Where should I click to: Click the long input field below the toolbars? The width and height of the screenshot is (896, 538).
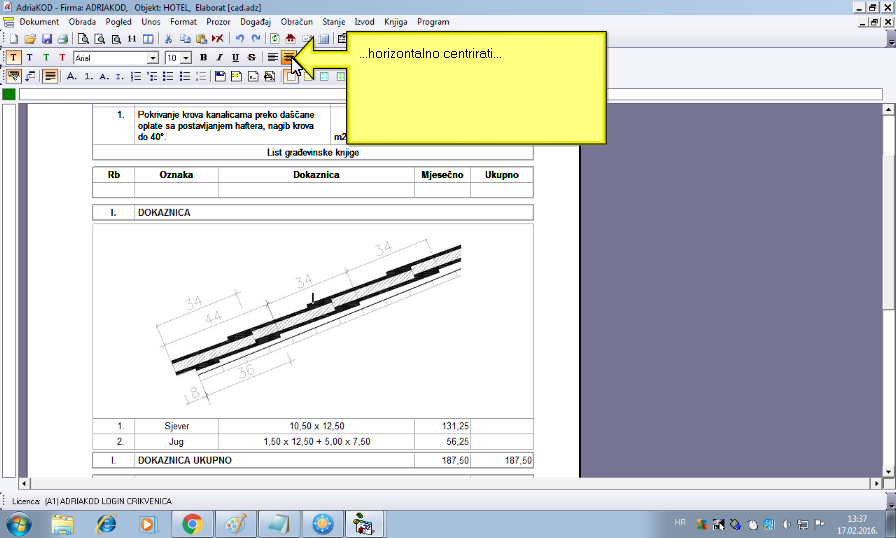pos(451,94)
